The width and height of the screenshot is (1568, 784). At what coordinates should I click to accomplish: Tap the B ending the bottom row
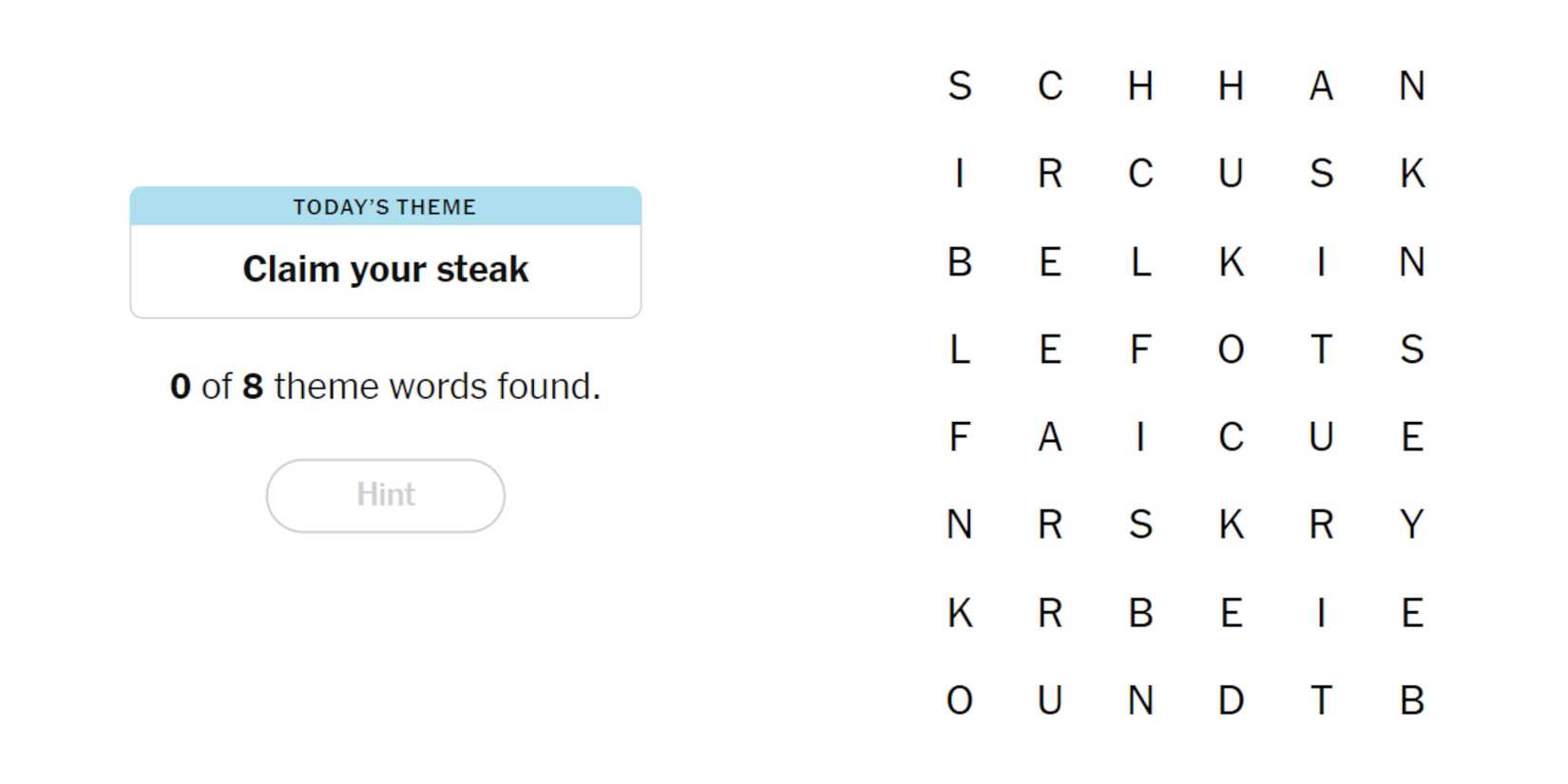(1411, 700)
